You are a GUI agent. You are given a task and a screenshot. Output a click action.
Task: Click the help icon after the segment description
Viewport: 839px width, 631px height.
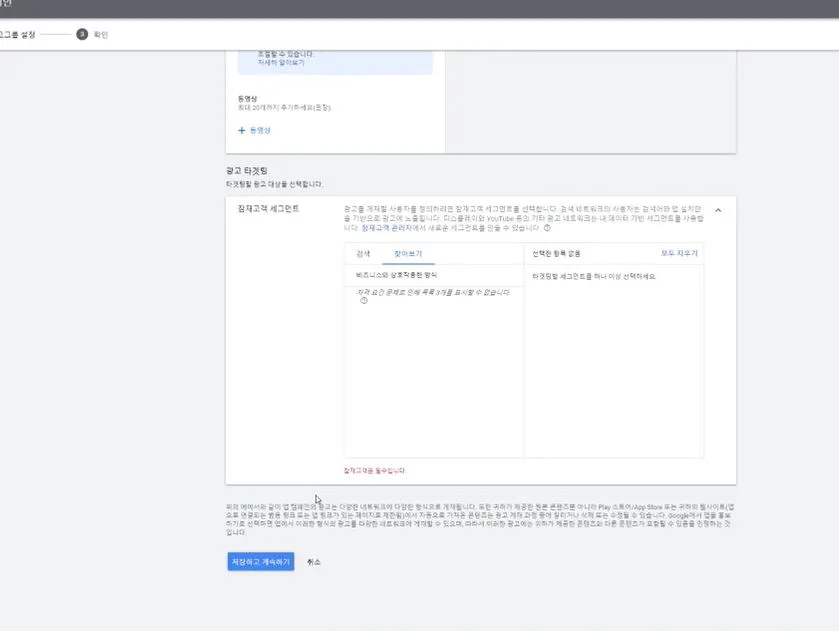546,229
